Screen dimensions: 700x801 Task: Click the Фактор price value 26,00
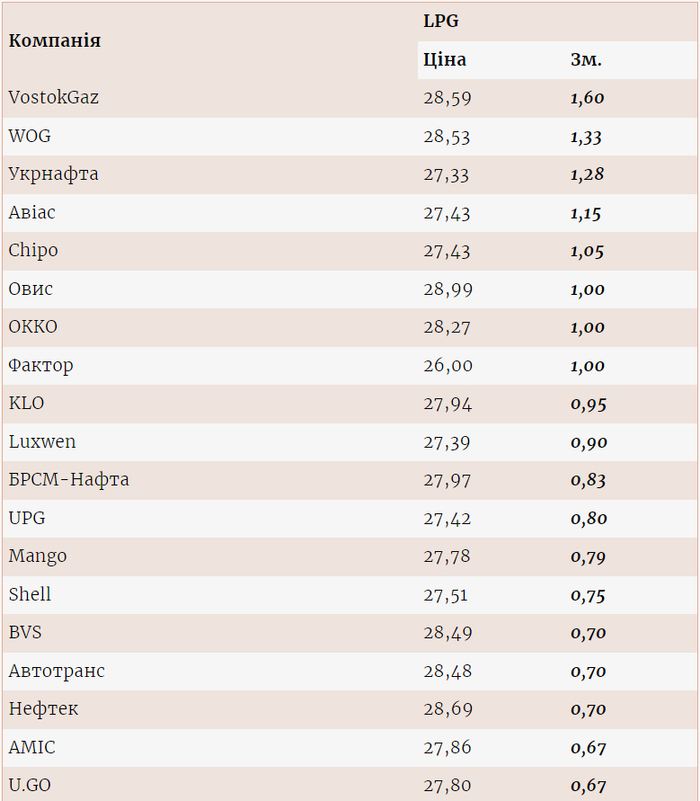(448, 366)
